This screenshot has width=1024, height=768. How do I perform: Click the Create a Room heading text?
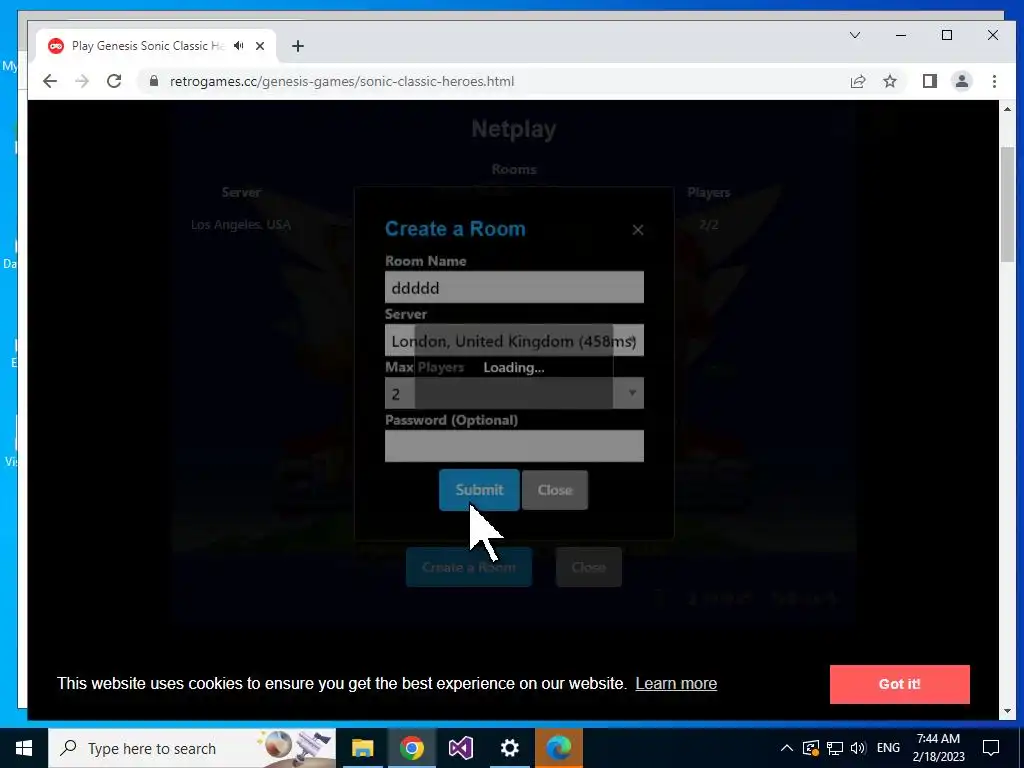[455, 229]
